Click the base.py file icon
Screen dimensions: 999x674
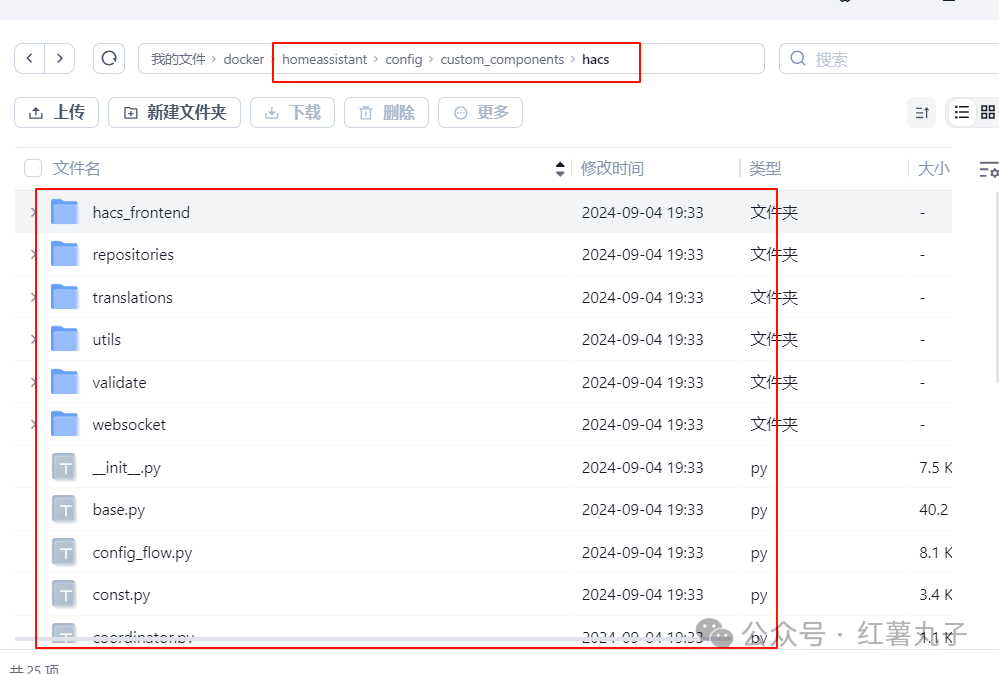[64, 510]
